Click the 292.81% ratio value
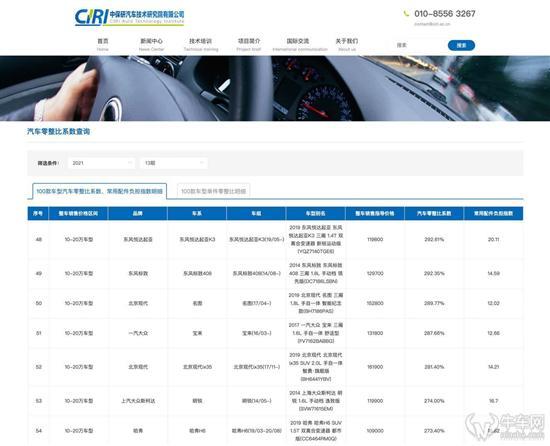This screenshot has height=446, width=550. tap(434, 239)
